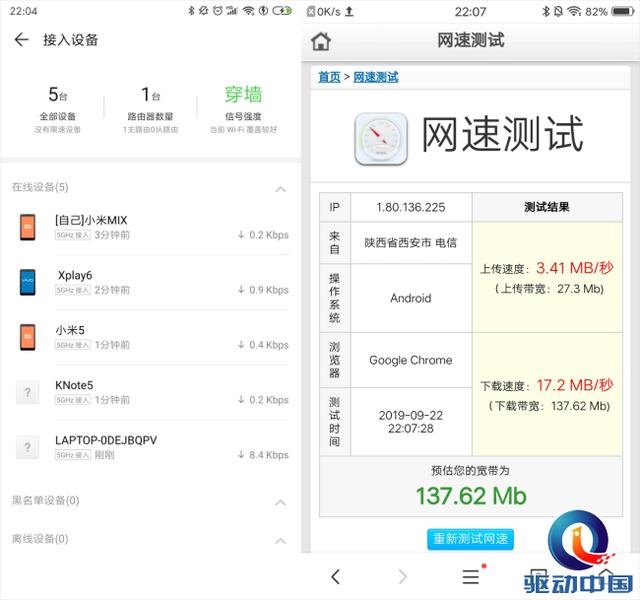
Task: Tap the download arrow beside 8.4 Kbps
Action: coord(241,454)
